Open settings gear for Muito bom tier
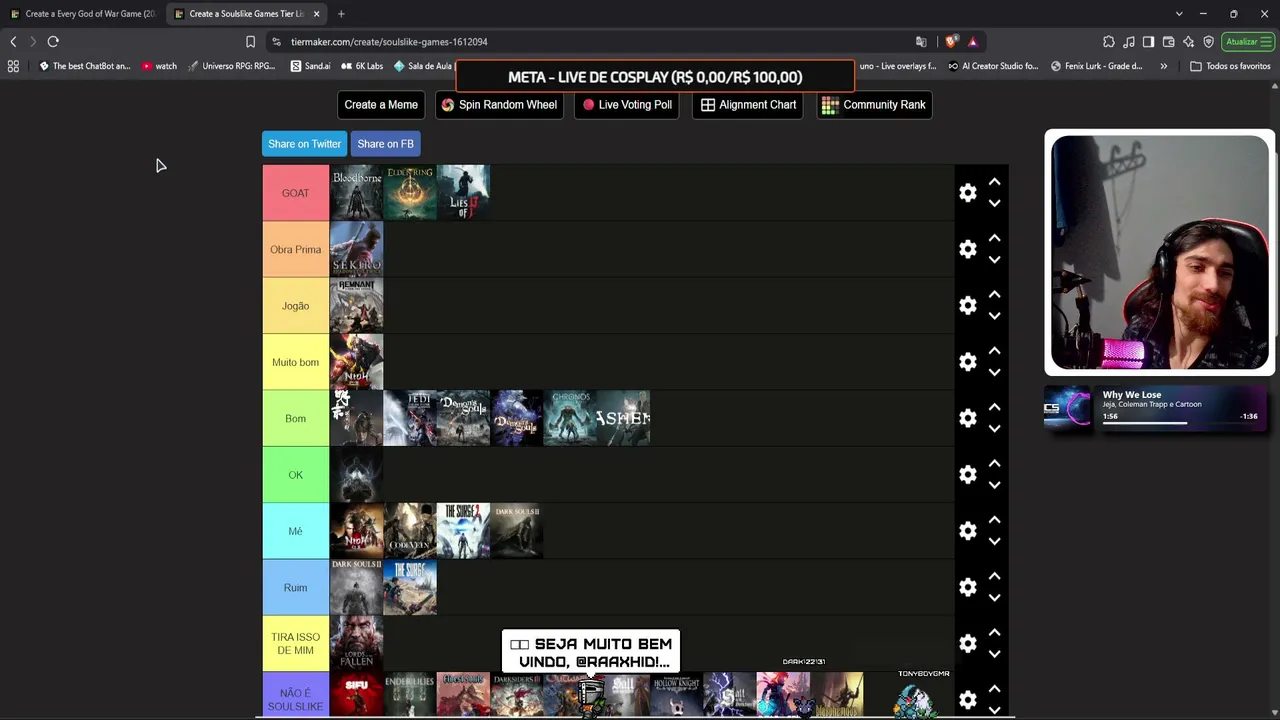 [967, 362]
